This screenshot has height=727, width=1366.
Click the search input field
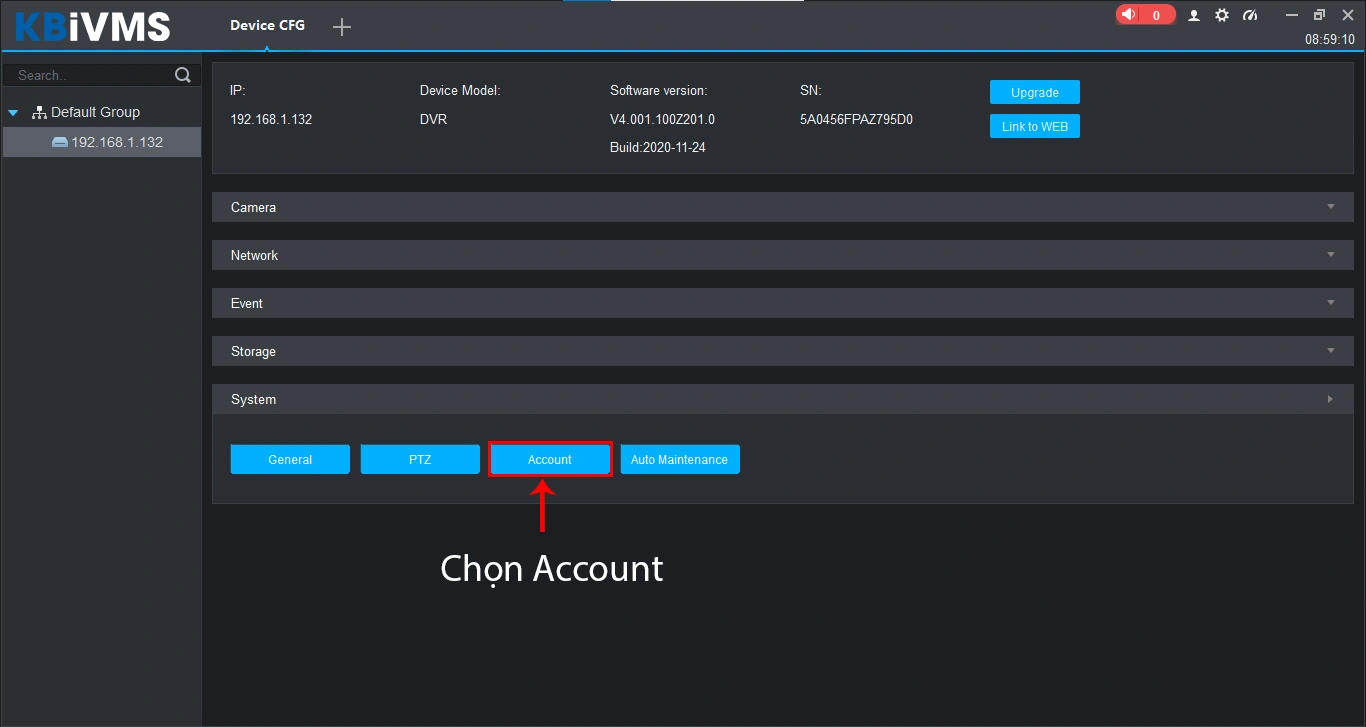[x=85, y=74]
